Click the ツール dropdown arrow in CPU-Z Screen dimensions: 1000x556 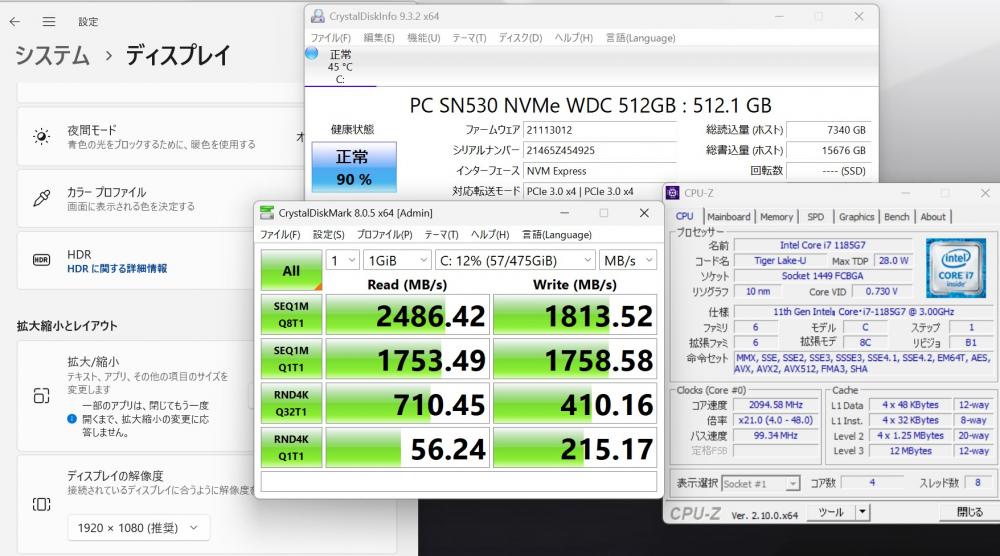(x=862, y=512)
